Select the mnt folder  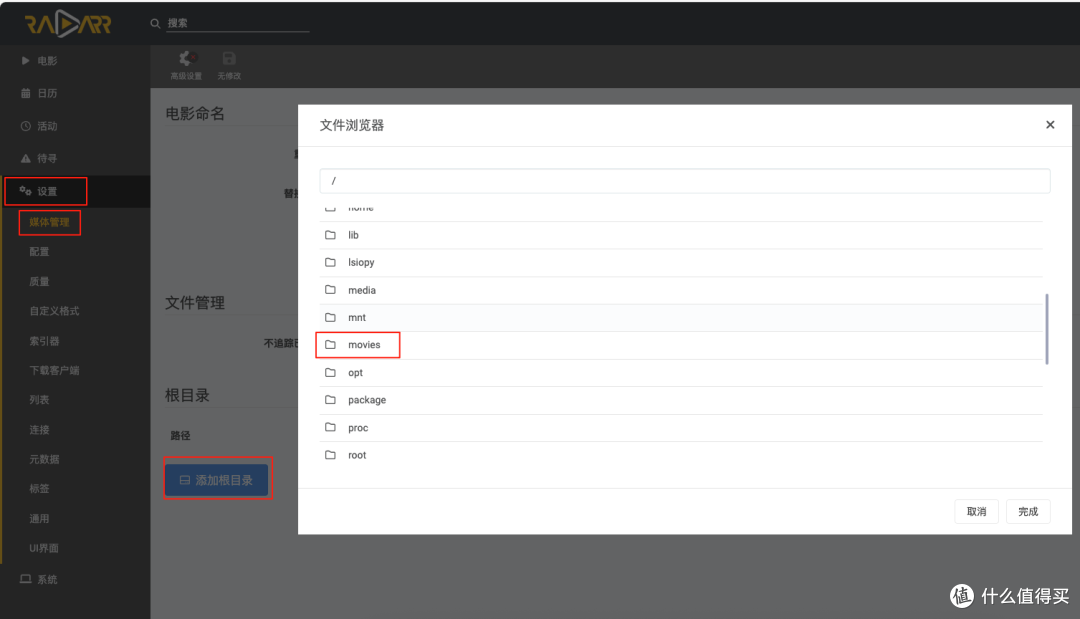pyautogui.click(x=681, y=318)
